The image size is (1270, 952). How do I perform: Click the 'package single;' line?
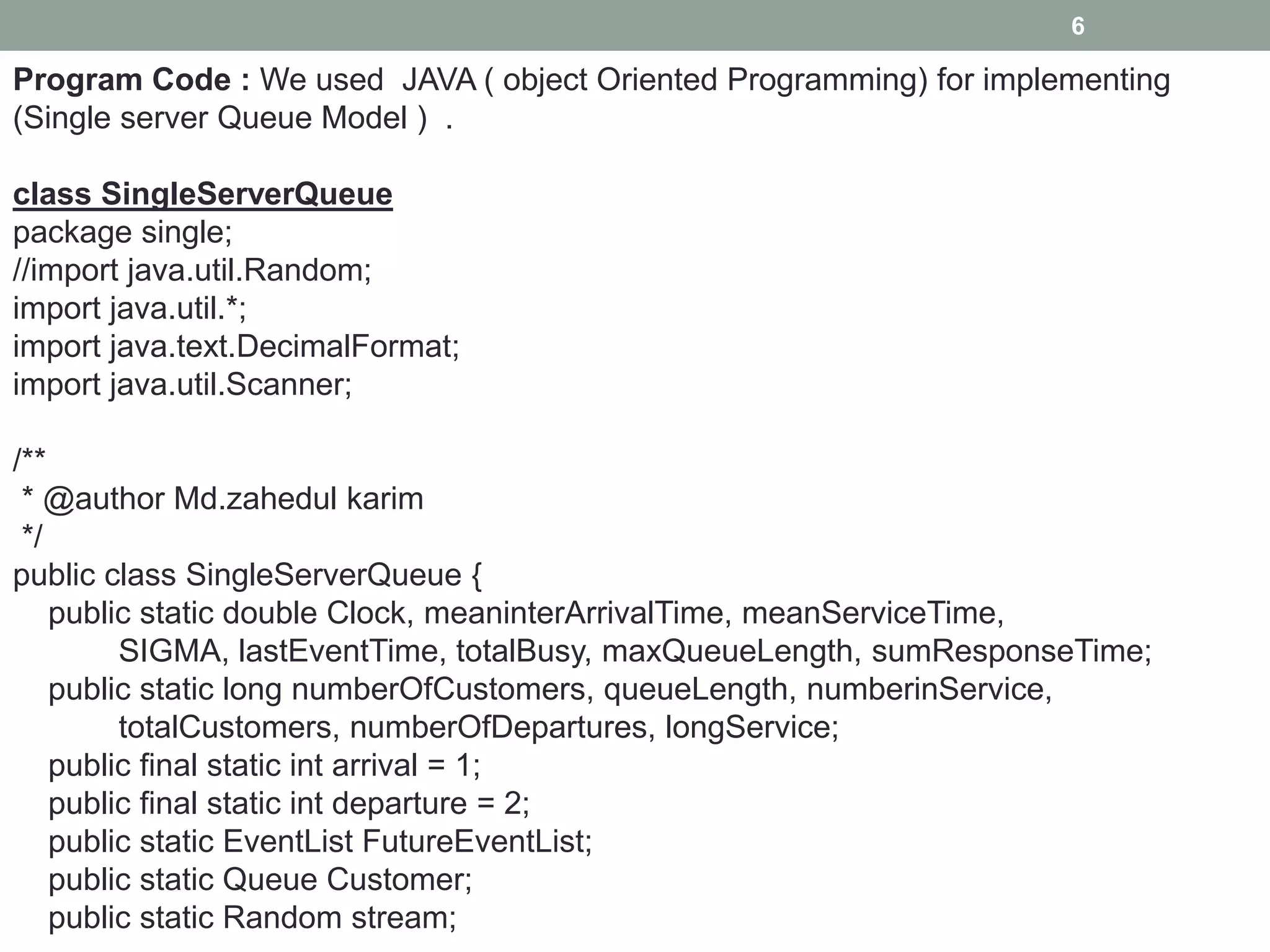tap(122, 233)
